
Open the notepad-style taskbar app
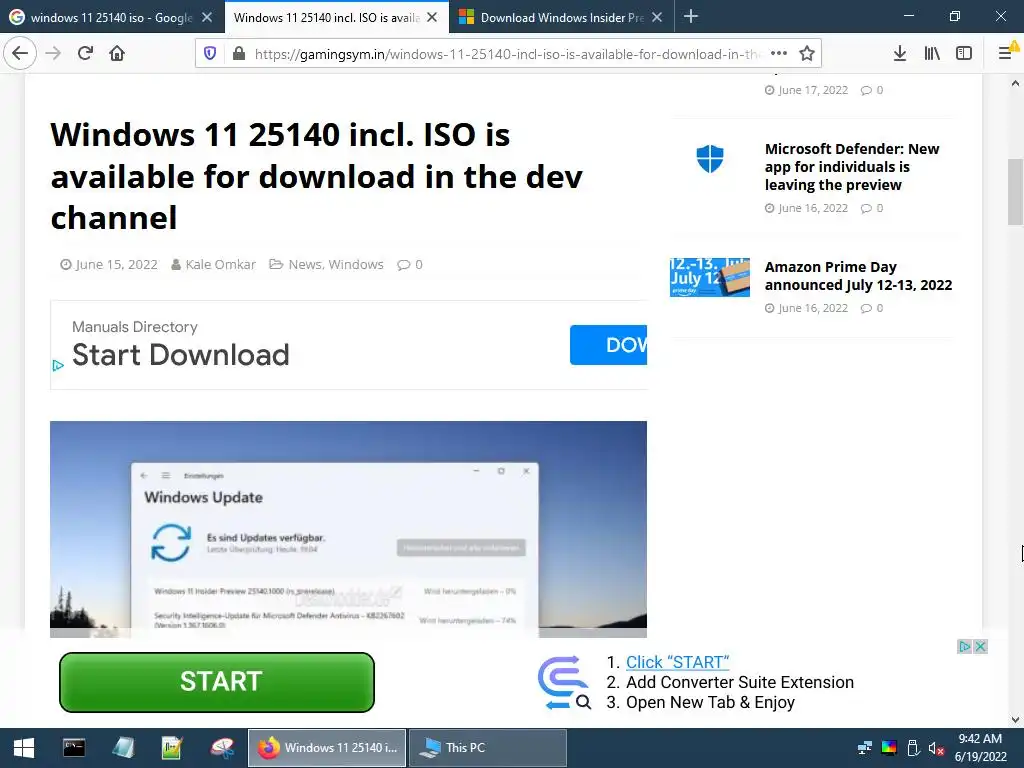pos(172,748)
